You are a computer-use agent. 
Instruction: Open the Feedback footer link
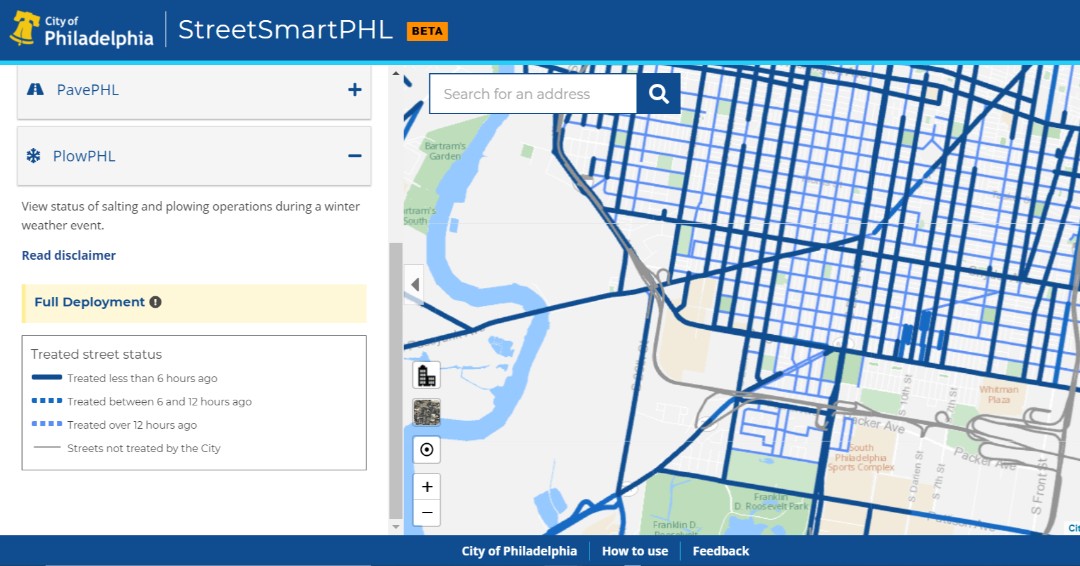pyautogui.click(x=720, y=551)
